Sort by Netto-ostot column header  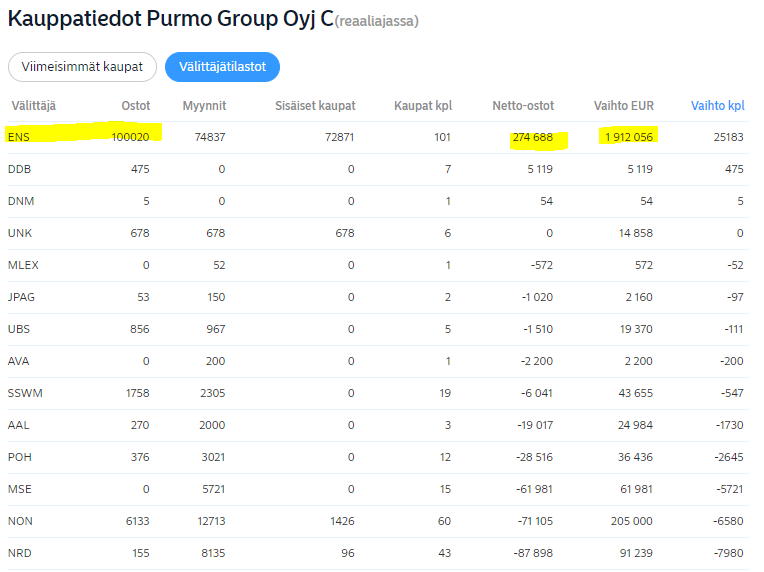point(522,105)
